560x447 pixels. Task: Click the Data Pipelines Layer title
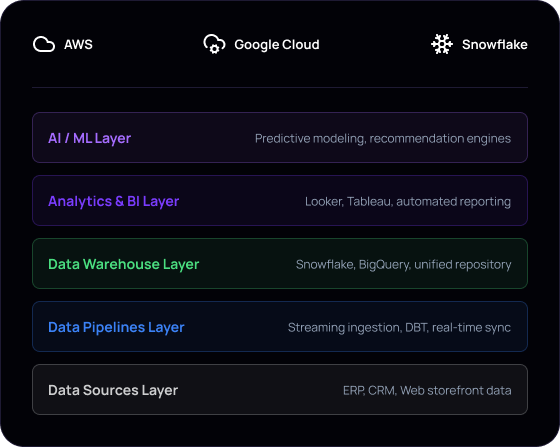(x=116, y=327)
